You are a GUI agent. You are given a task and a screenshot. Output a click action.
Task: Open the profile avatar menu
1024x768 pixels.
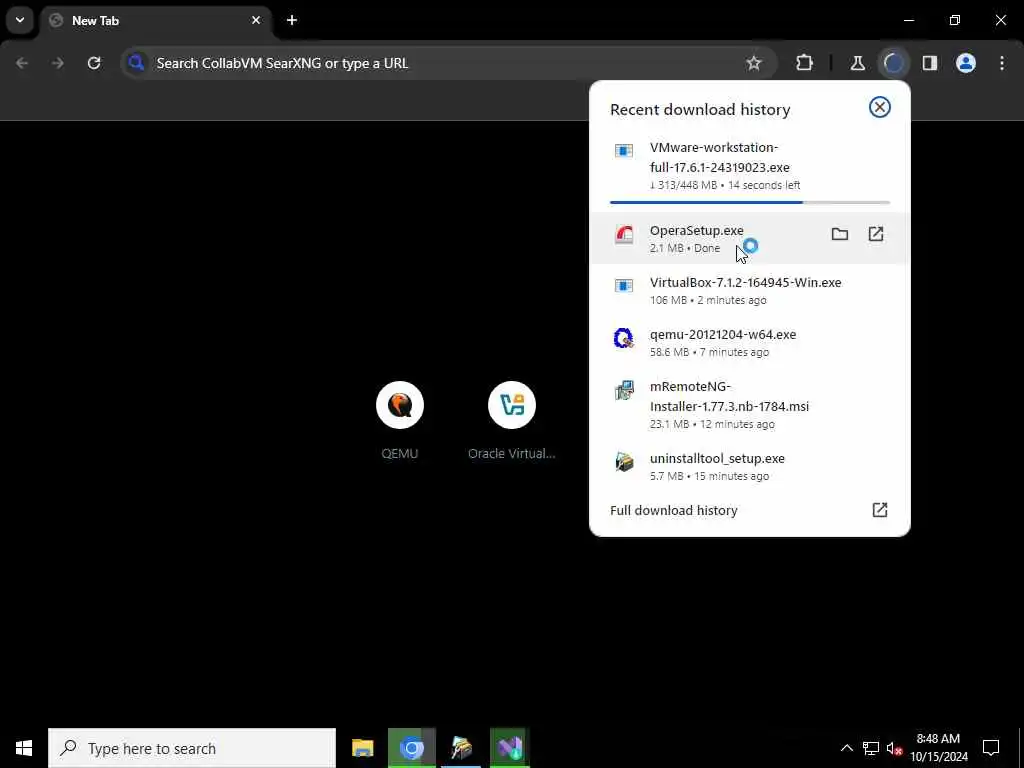(966, 63)
